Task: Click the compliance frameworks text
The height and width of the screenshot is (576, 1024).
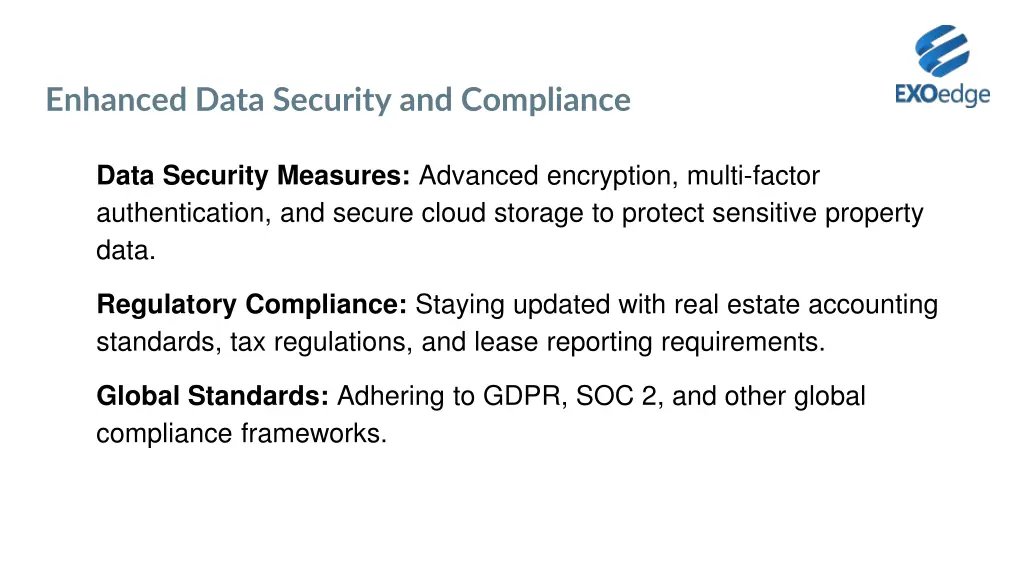Action: [241, 434]
